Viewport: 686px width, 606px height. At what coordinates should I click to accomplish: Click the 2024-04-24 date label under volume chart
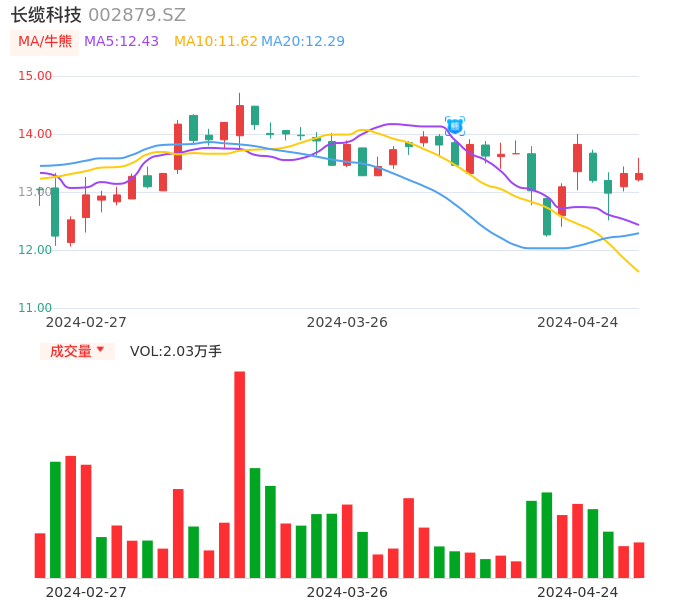pos(578,592)
